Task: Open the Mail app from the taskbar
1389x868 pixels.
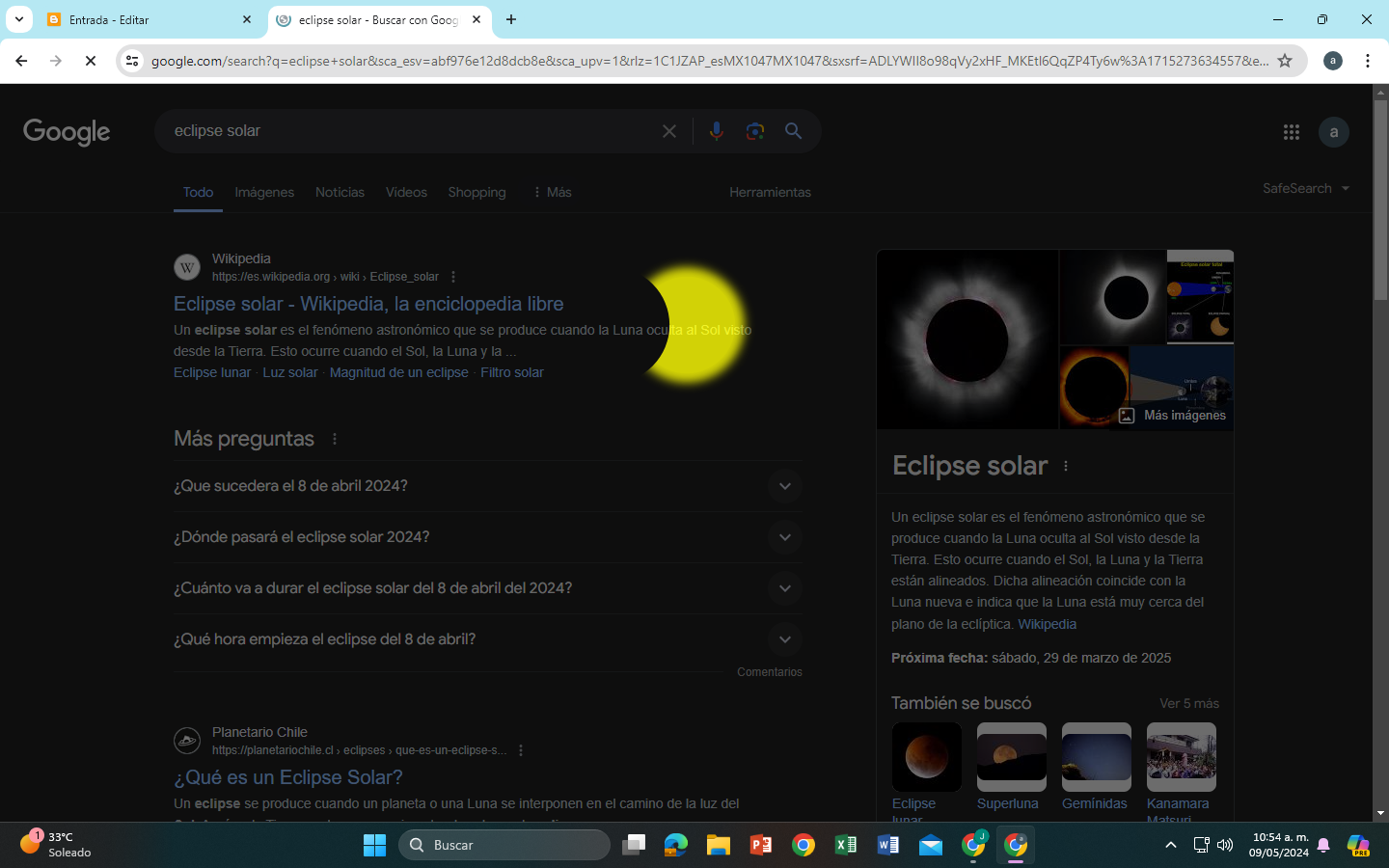Action: [x=931, y=845]
